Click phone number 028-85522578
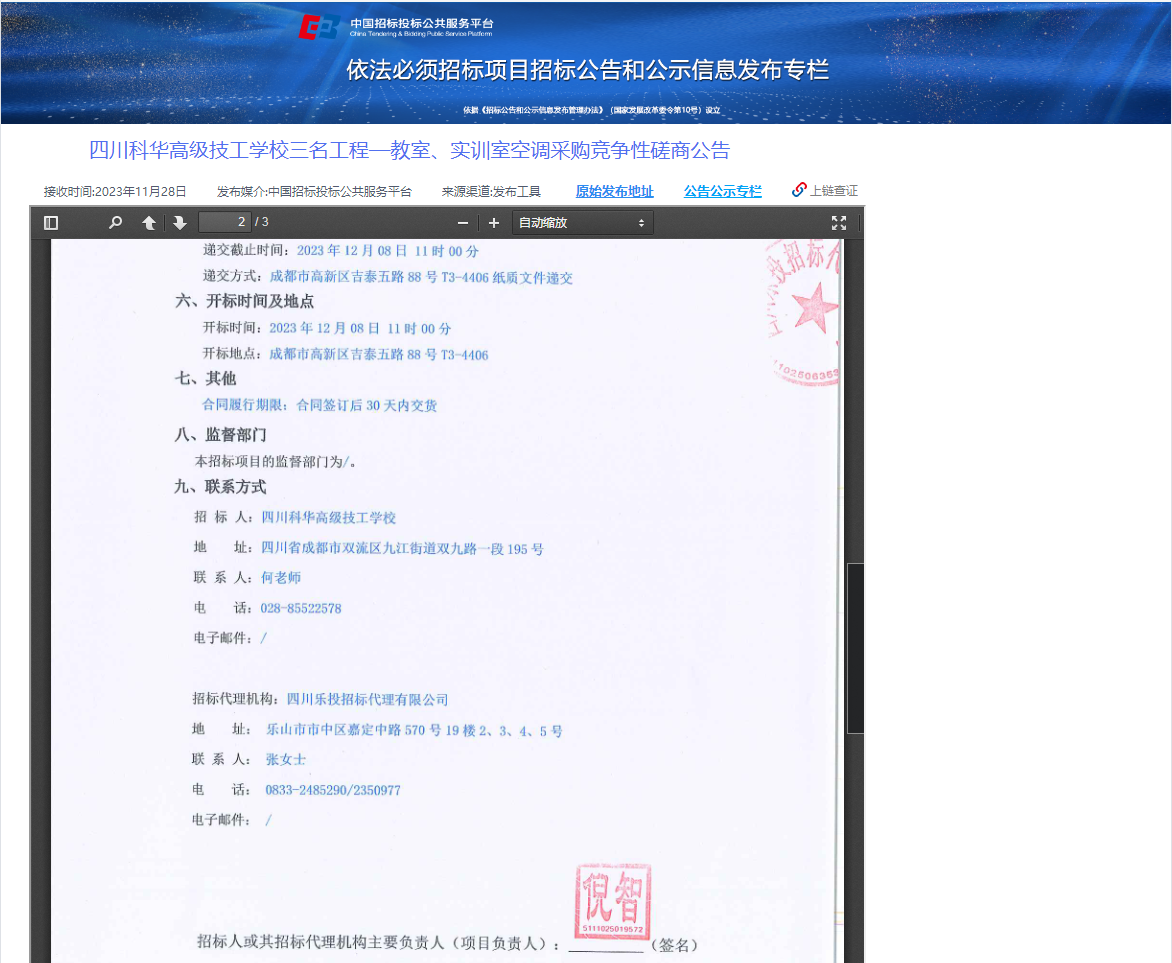This screenshot has width=1172, height=963. coord(301,609)
